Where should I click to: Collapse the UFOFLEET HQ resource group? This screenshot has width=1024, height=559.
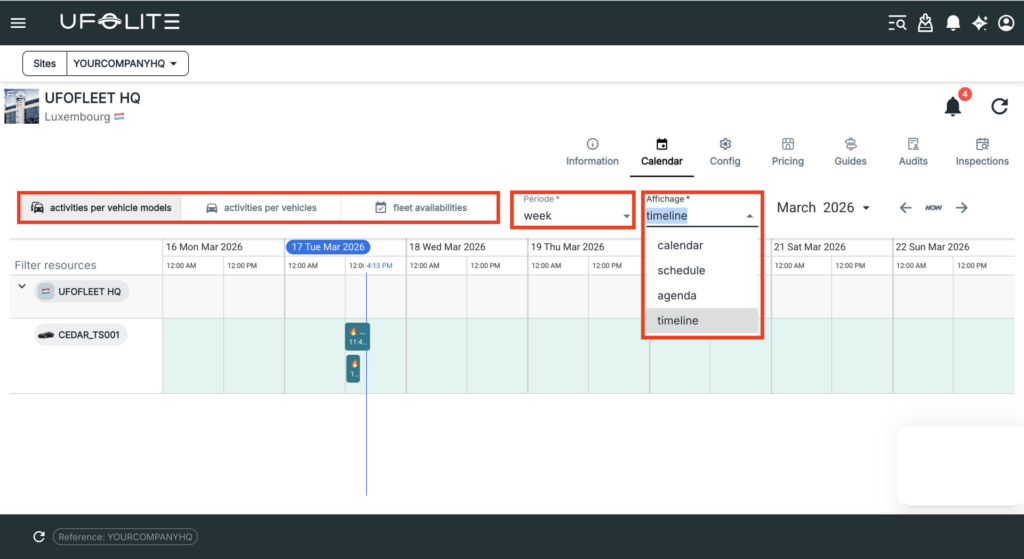[22, 287]
